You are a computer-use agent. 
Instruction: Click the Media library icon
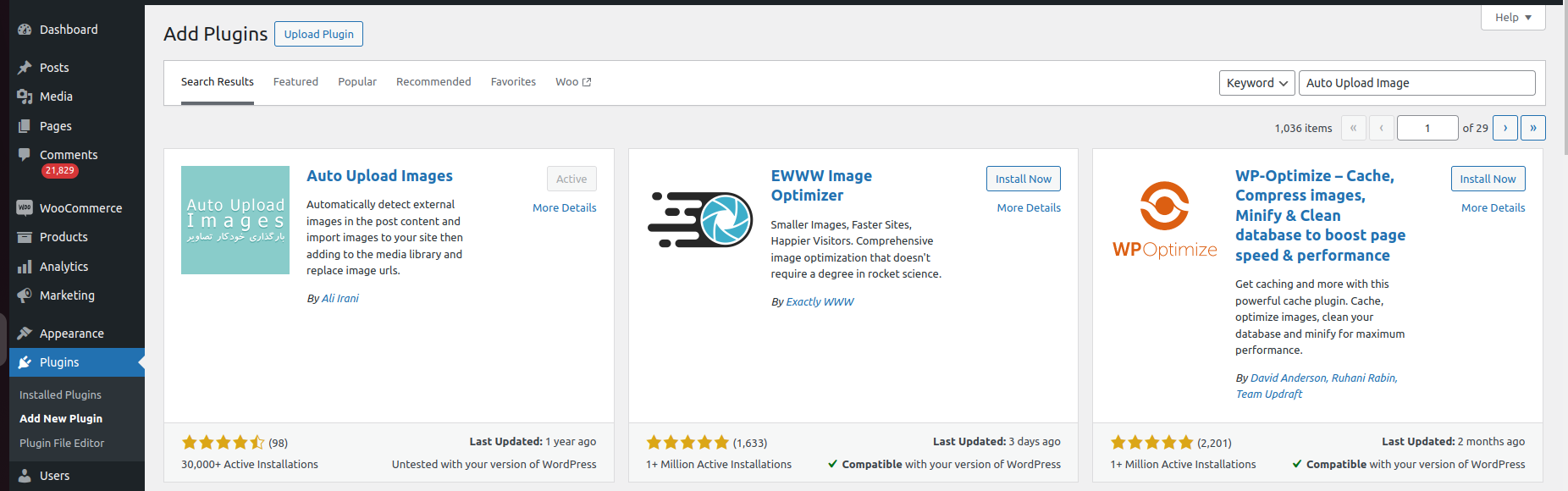tap(25, 97)
